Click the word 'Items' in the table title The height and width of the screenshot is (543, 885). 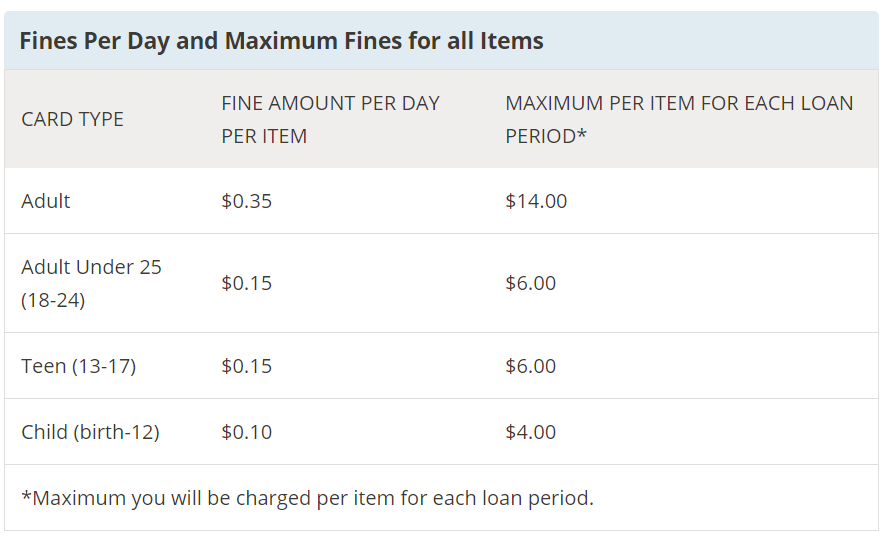[511, 41]
